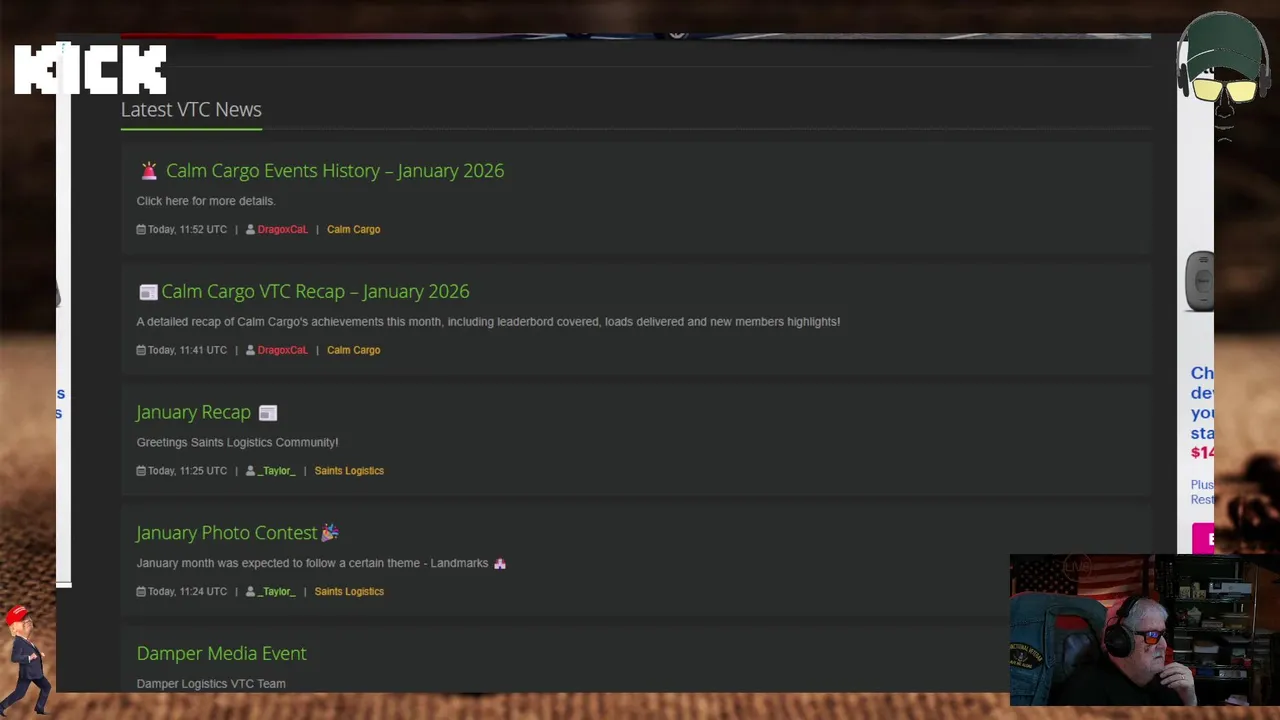Click the 'Damper Logistics VTC Team' text
This screenshot has height=720, width=1280.
(x=211, y=684)
